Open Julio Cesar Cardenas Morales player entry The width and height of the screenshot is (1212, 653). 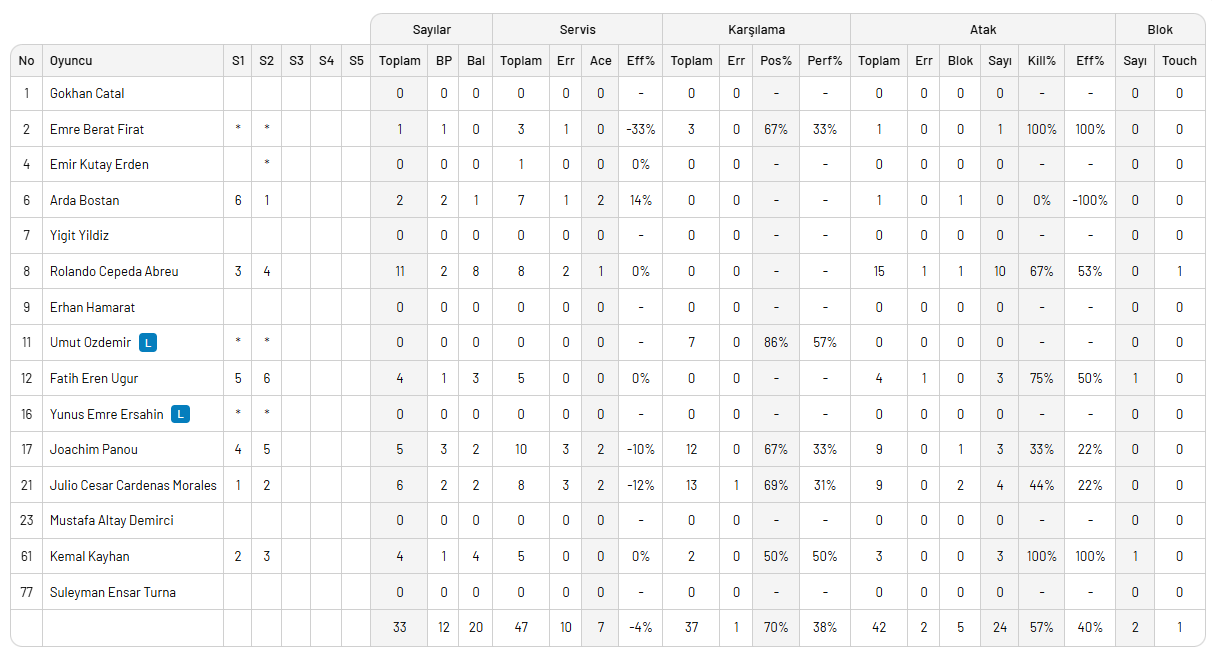click(x=133, y=485)
